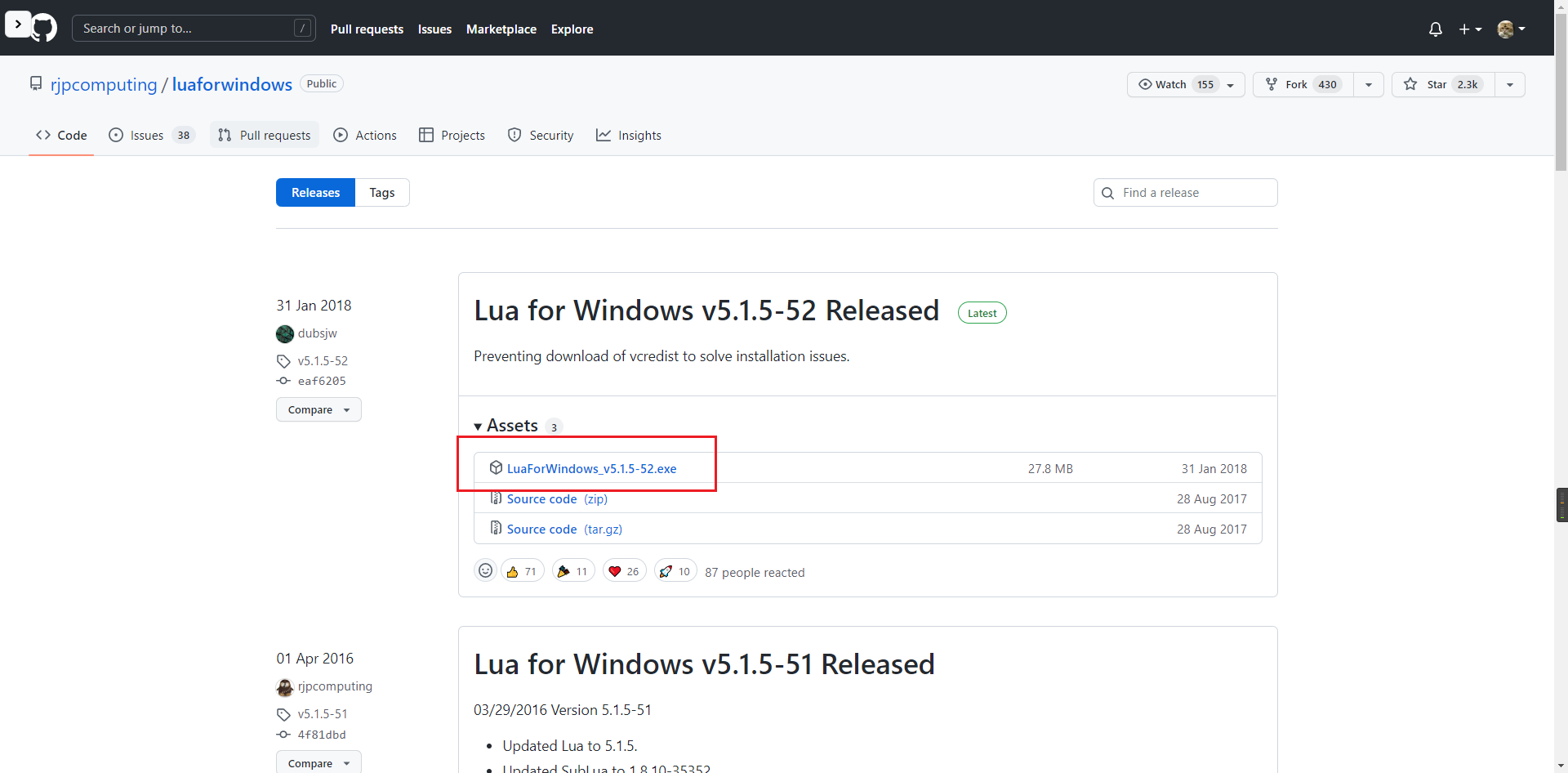Screen dimensions: 1568x773
Task: Open the Projects tab
Action: point(452,135)
